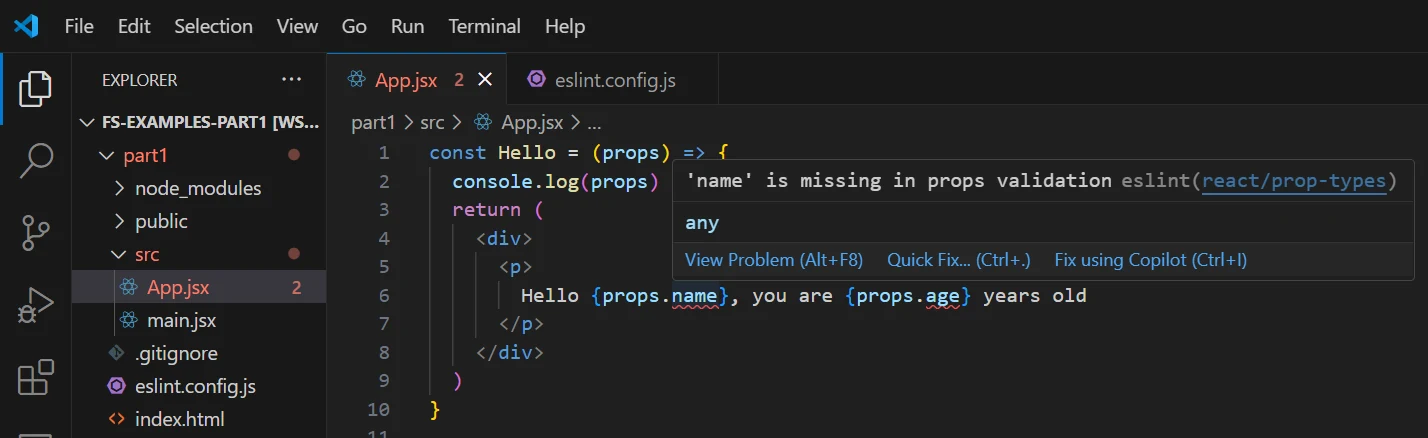Click the return keyword on line 3

pos(486,210)
